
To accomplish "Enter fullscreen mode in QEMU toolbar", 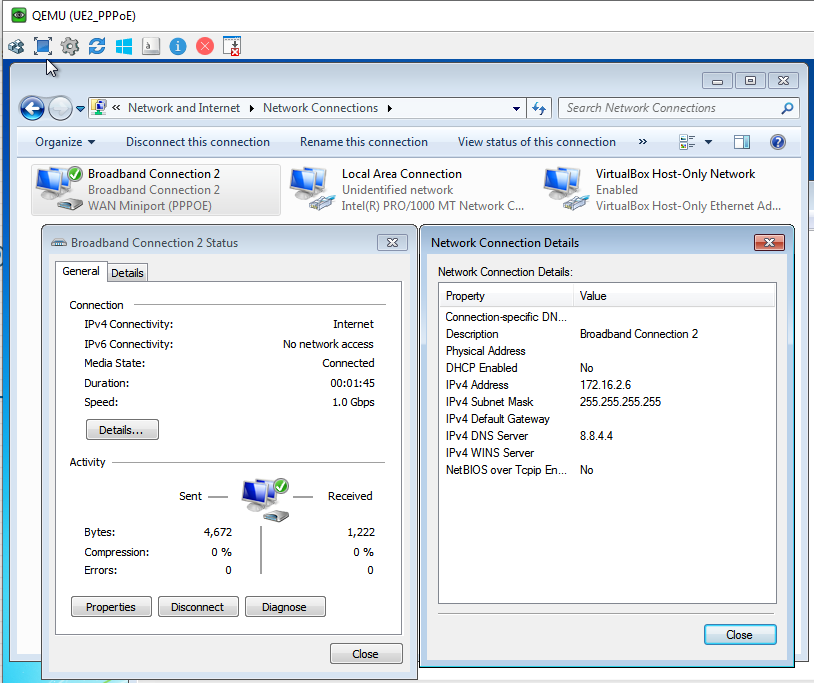I will [x=42, y=46].
